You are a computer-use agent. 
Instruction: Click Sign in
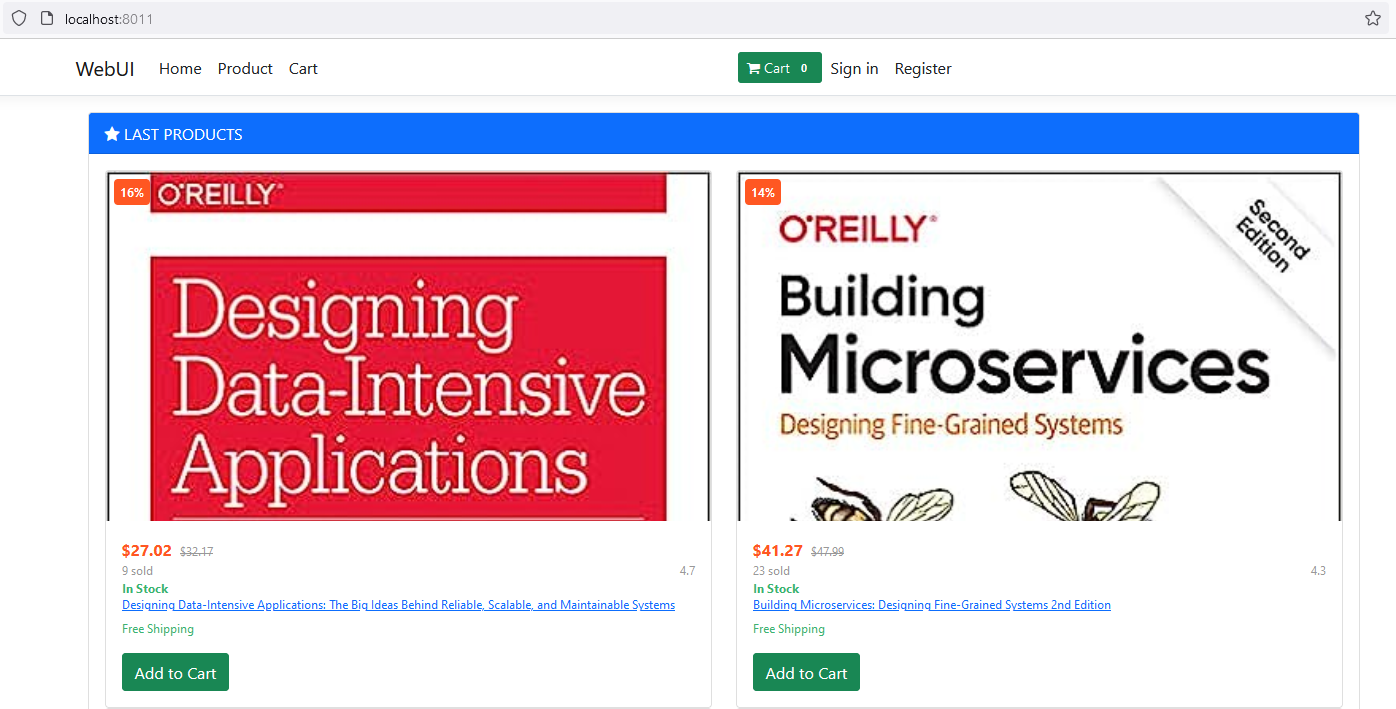pos(854,68)
